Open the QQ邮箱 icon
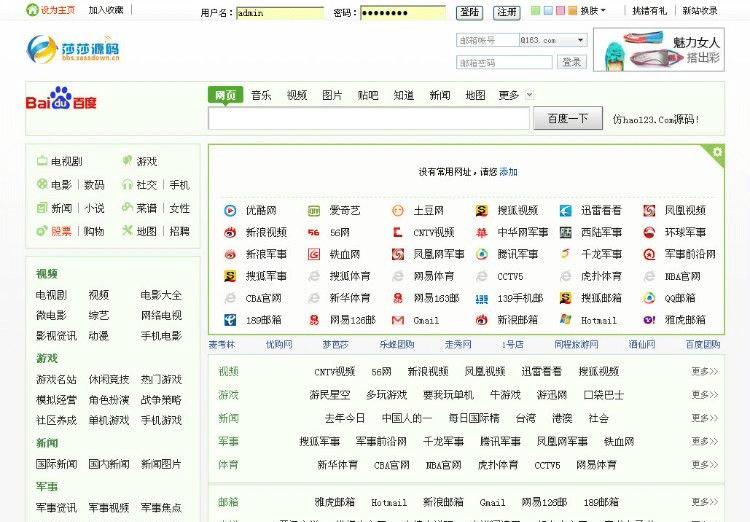 coord(649,299)
